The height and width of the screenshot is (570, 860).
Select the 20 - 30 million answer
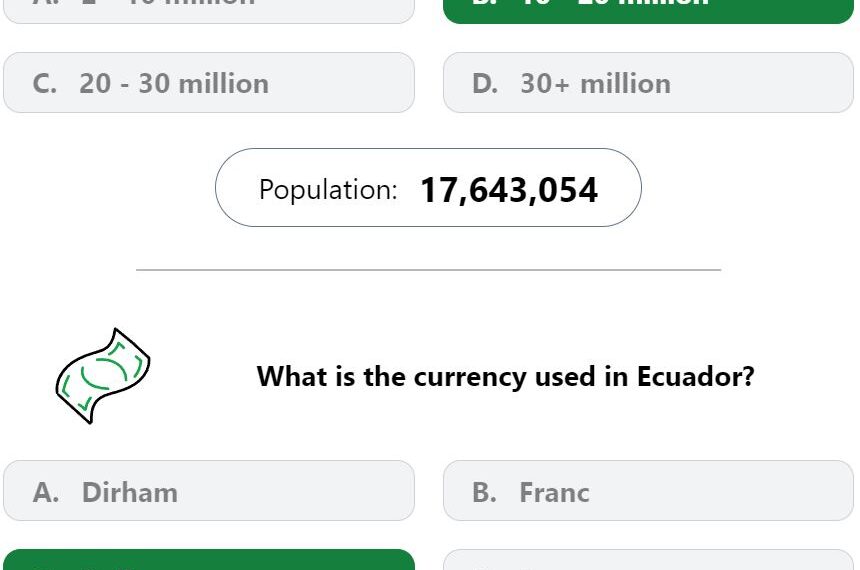pyautogui.click(x=209, y=83)
